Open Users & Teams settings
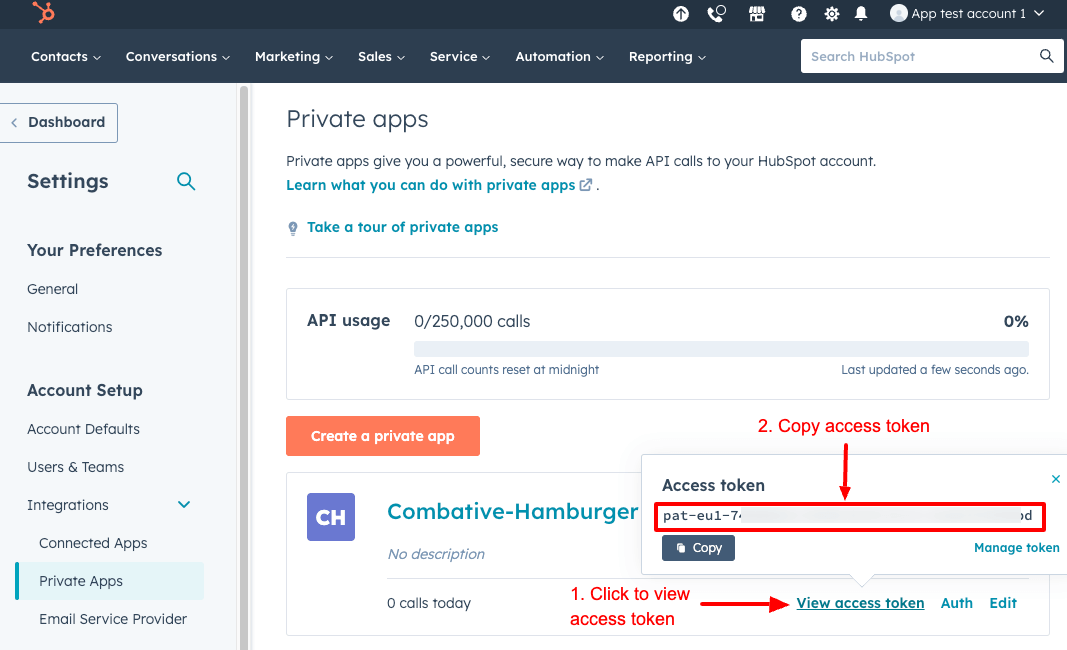The width and height of the screenshot is (1067, 650). (x=76, y=468)
